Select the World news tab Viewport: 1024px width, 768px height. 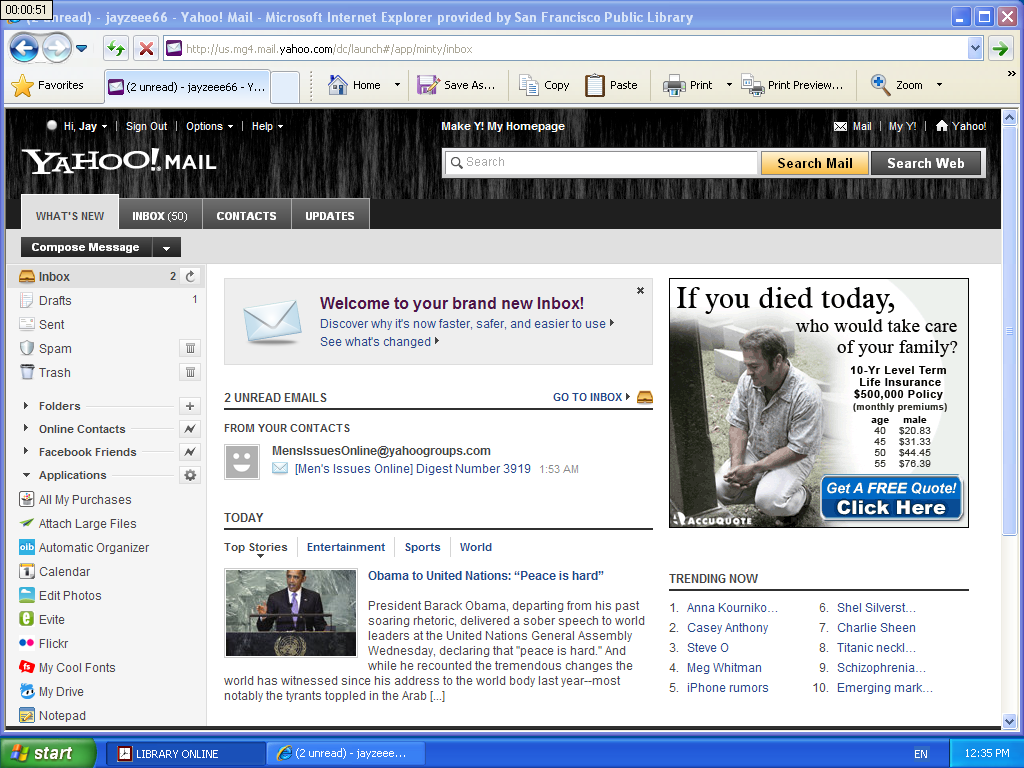coord(475,547)
